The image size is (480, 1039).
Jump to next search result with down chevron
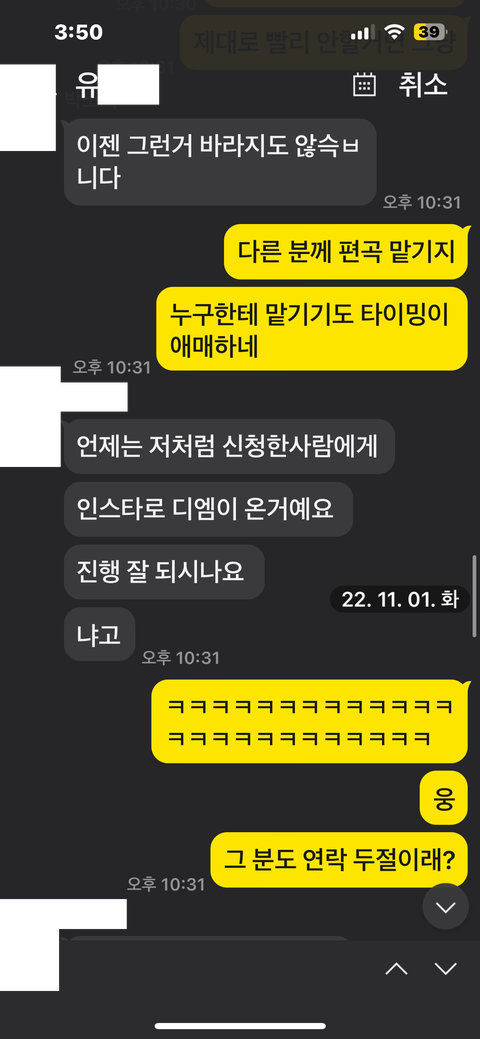click(x=446, y=969)
